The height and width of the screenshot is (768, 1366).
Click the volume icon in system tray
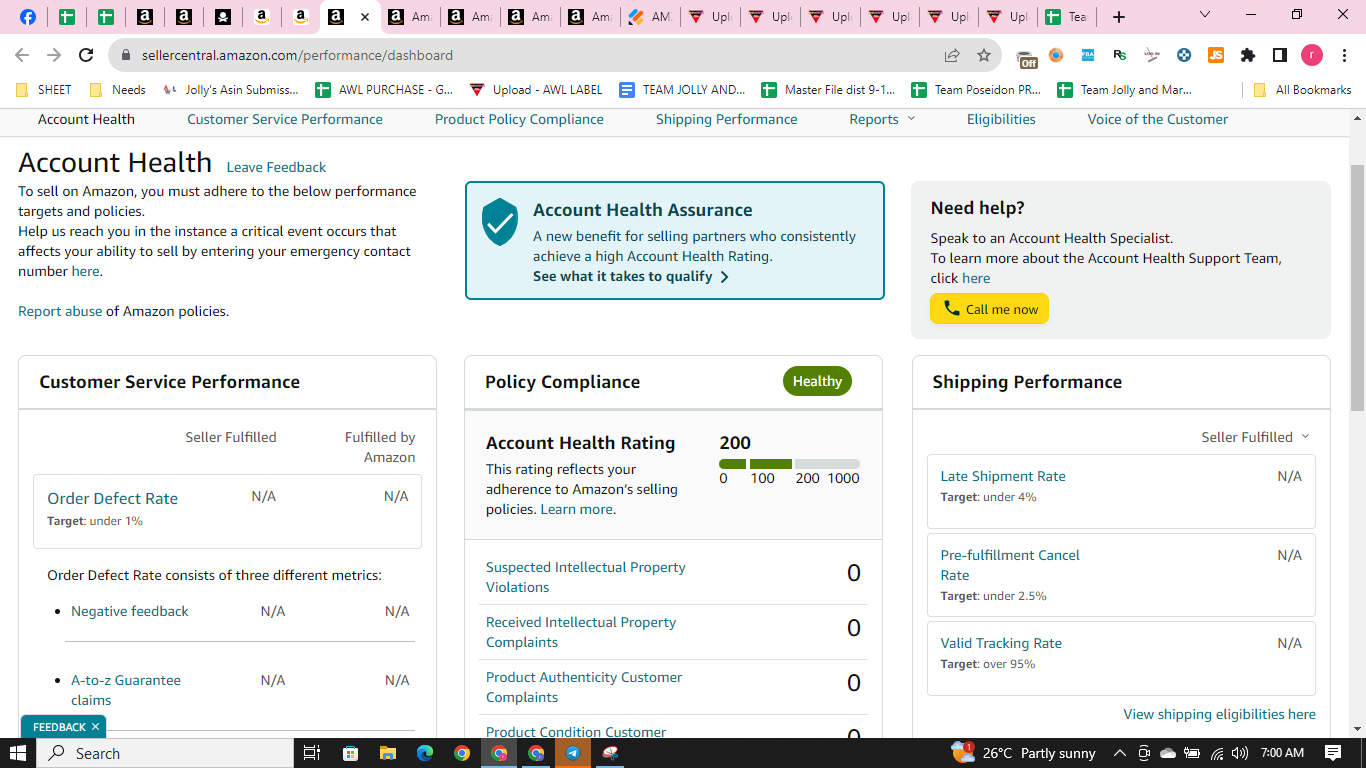(1240, 753)
